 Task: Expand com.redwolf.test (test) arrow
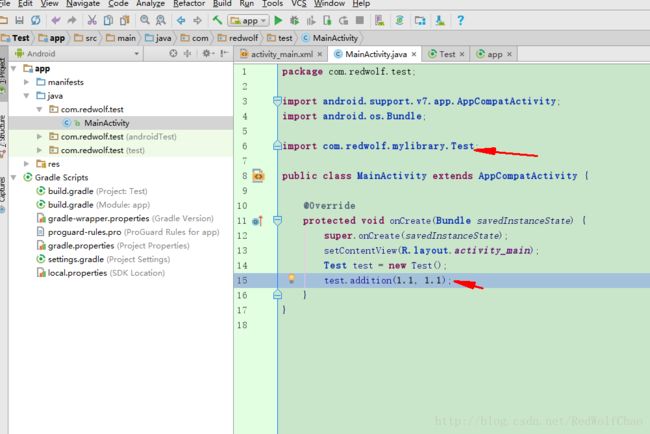click(39, 150)
